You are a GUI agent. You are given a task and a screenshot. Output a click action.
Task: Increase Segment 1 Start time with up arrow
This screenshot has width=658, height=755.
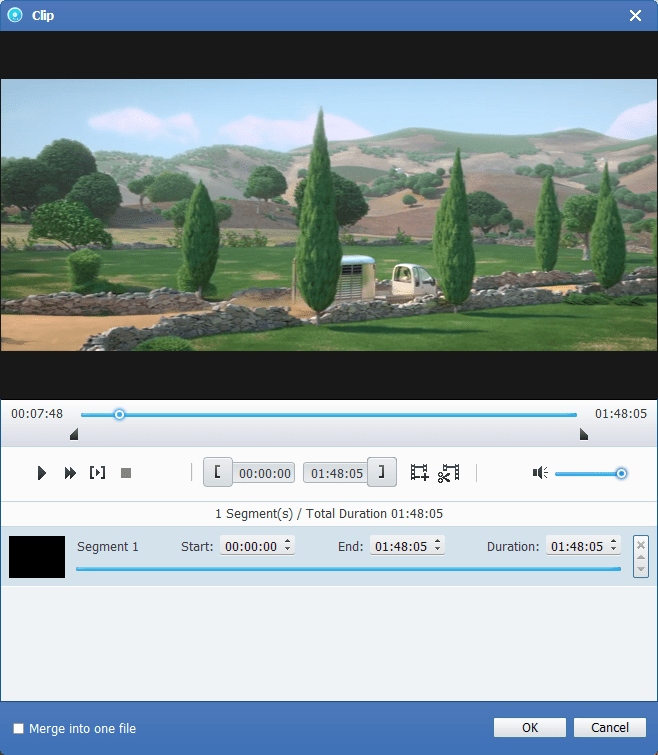point(287,541)
